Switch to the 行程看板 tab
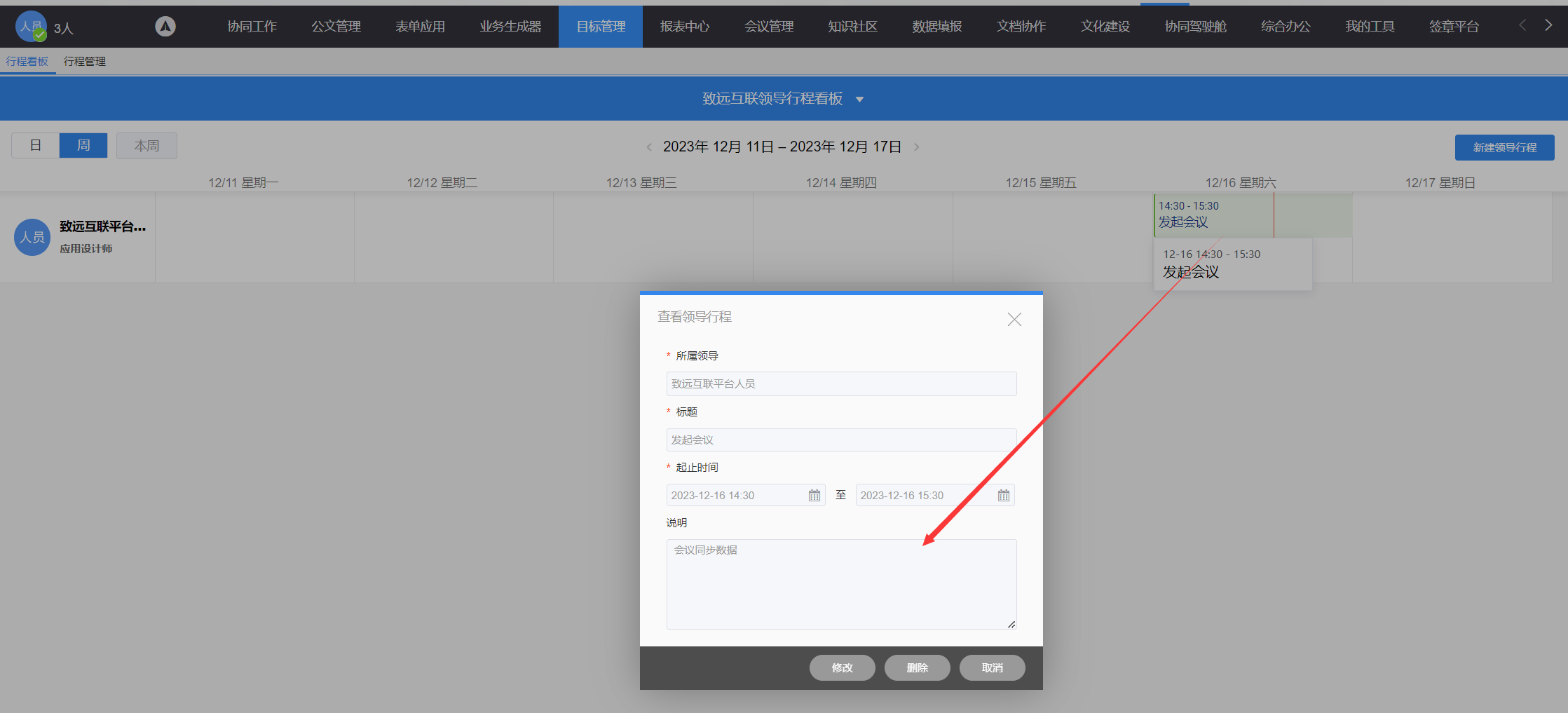1568x713 pixels. (x=27, y=62)
